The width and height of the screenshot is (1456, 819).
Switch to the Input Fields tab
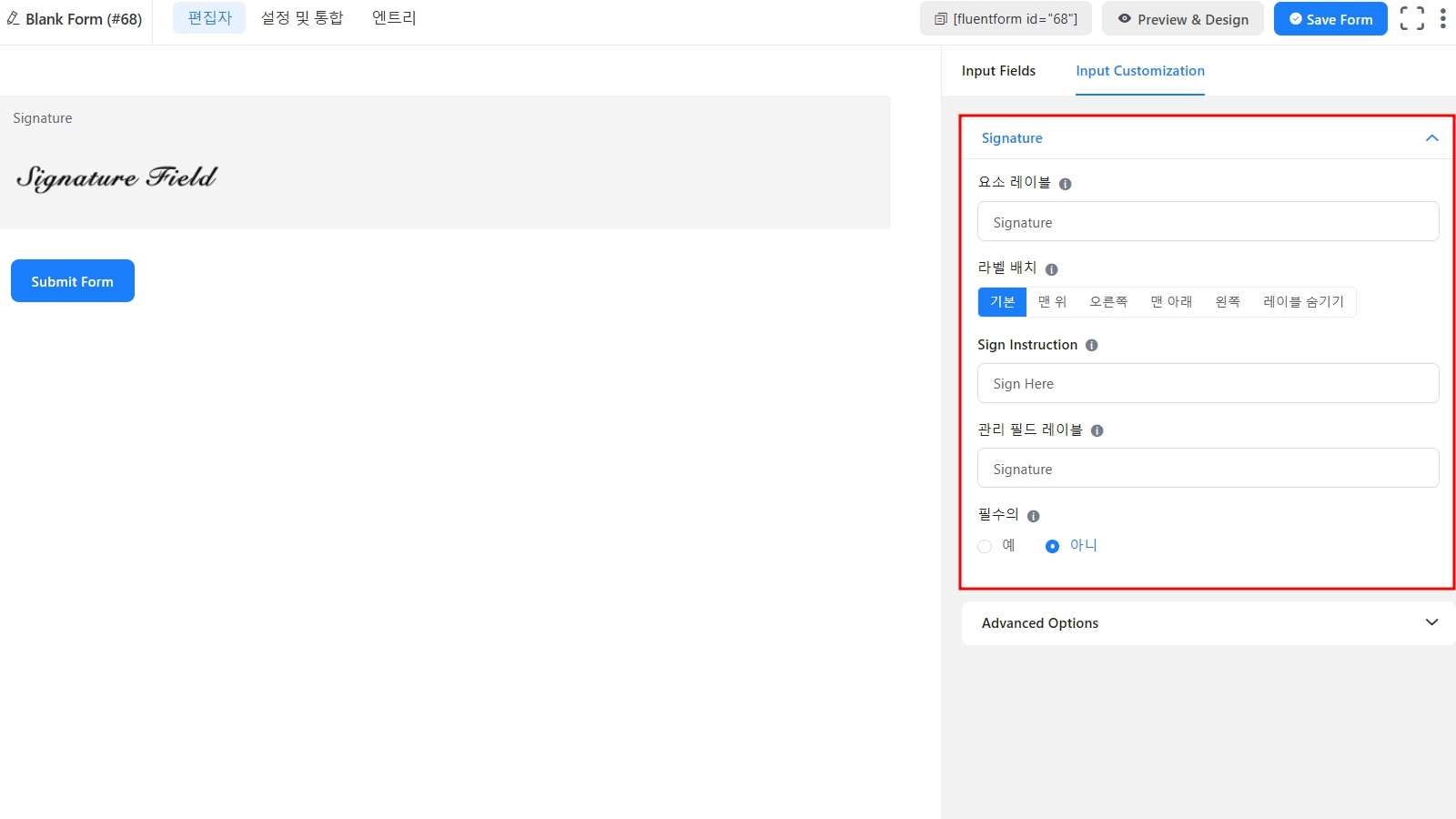point(998,71)
